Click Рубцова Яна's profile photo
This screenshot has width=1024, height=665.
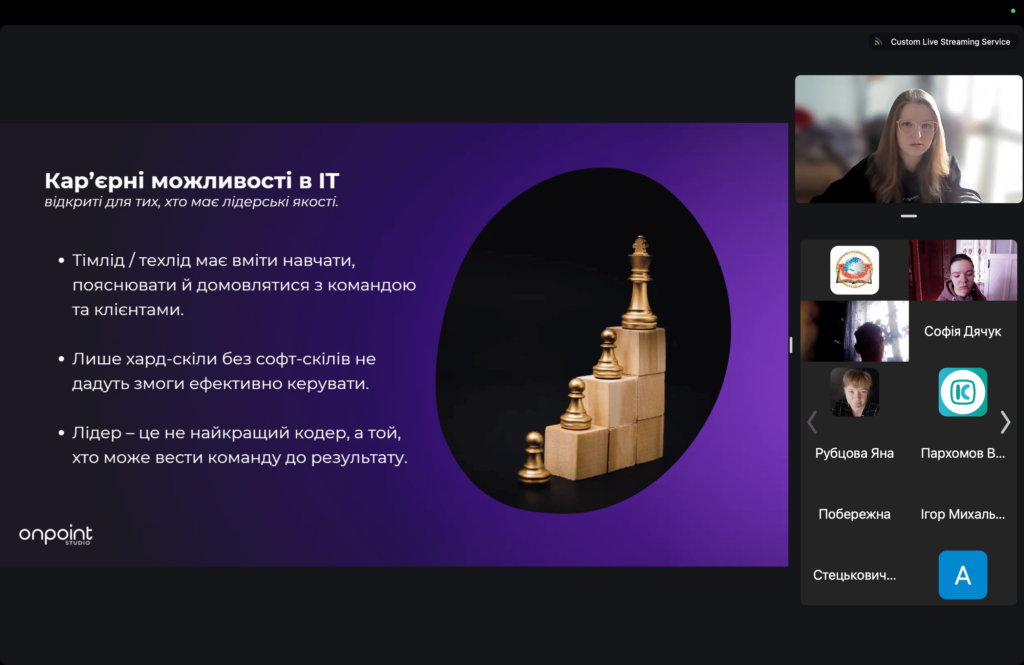click(x=854, y=392)
